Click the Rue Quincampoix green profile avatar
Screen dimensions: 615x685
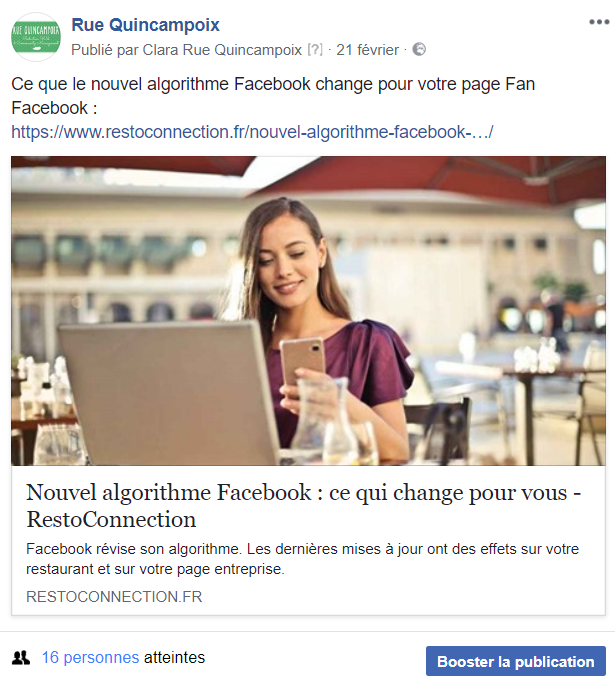point(36,37)
